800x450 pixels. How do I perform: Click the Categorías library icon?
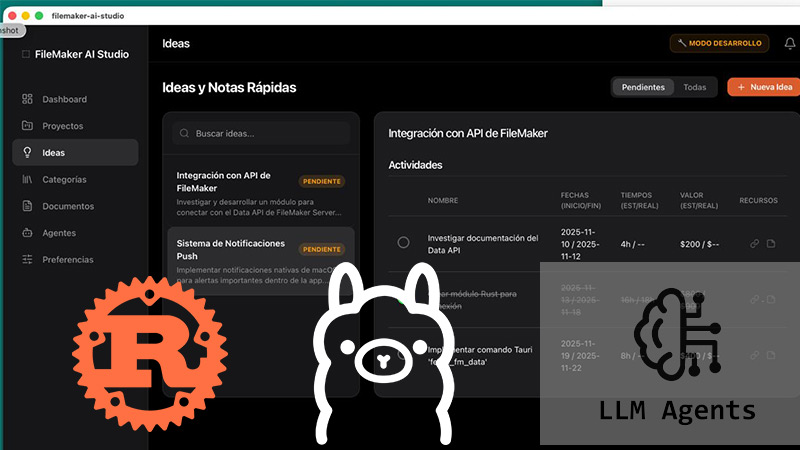(x=27, y=179)
